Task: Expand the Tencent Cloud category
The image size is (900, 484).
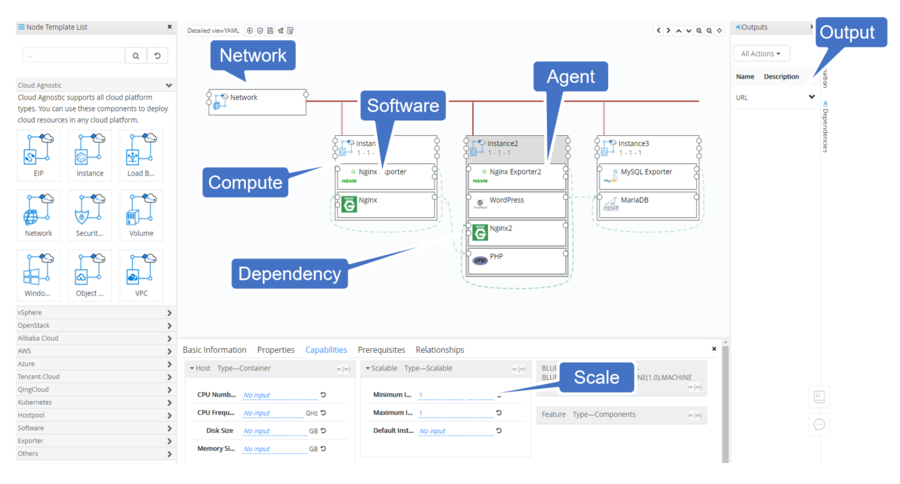Action: click(169, 377)
